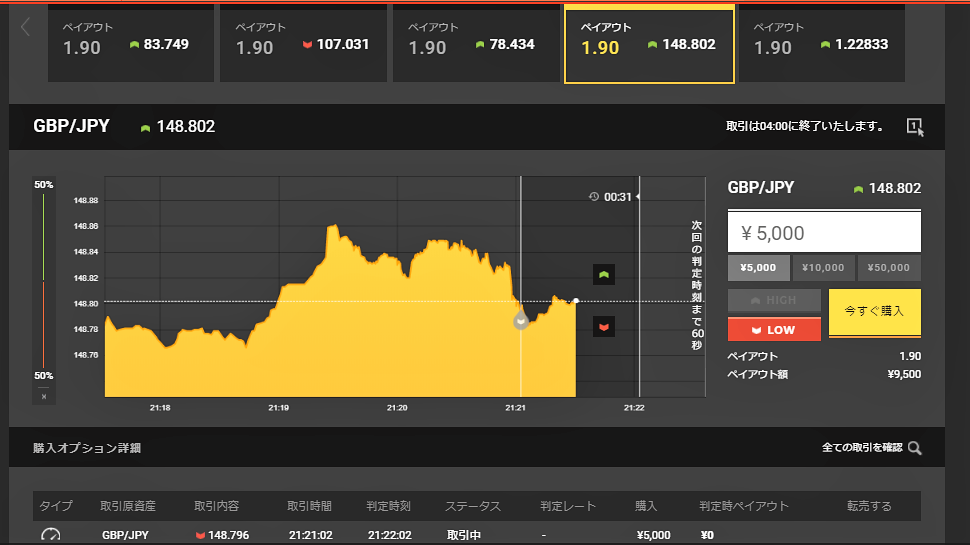
Task: Select the ¥10,000 preset amount
Action: click(824, 268)
